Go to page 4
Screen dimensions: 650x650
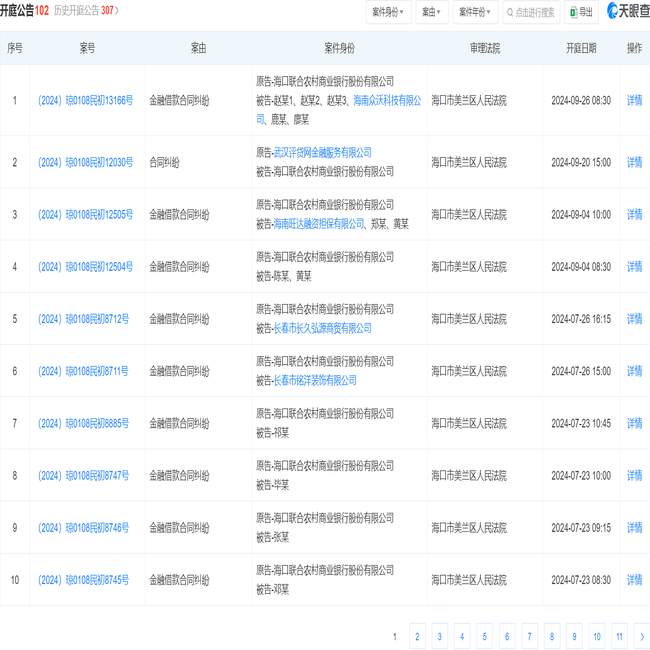tap(462, 636)
